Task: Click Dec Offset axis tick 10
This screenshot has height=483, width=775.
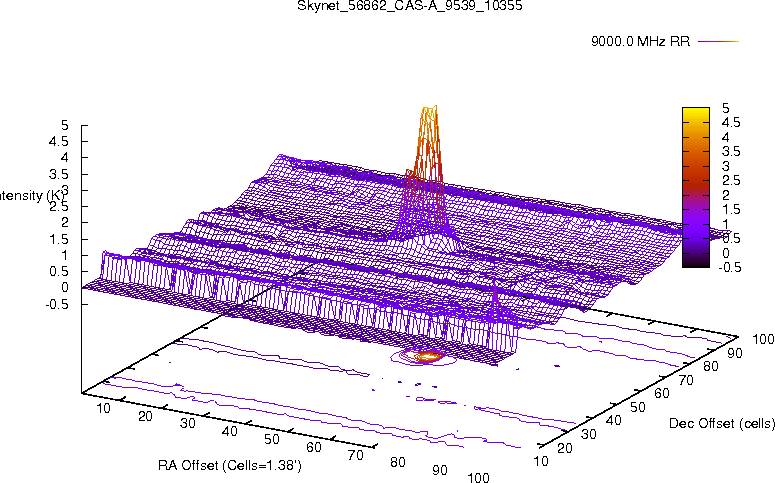Action: 541,462
